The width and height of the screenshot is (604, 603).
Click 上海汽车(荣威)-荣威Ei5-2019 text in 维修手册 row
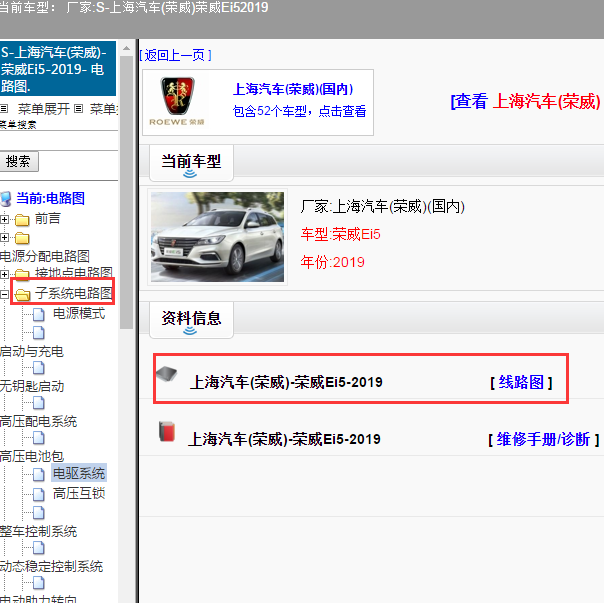[284, 439]
